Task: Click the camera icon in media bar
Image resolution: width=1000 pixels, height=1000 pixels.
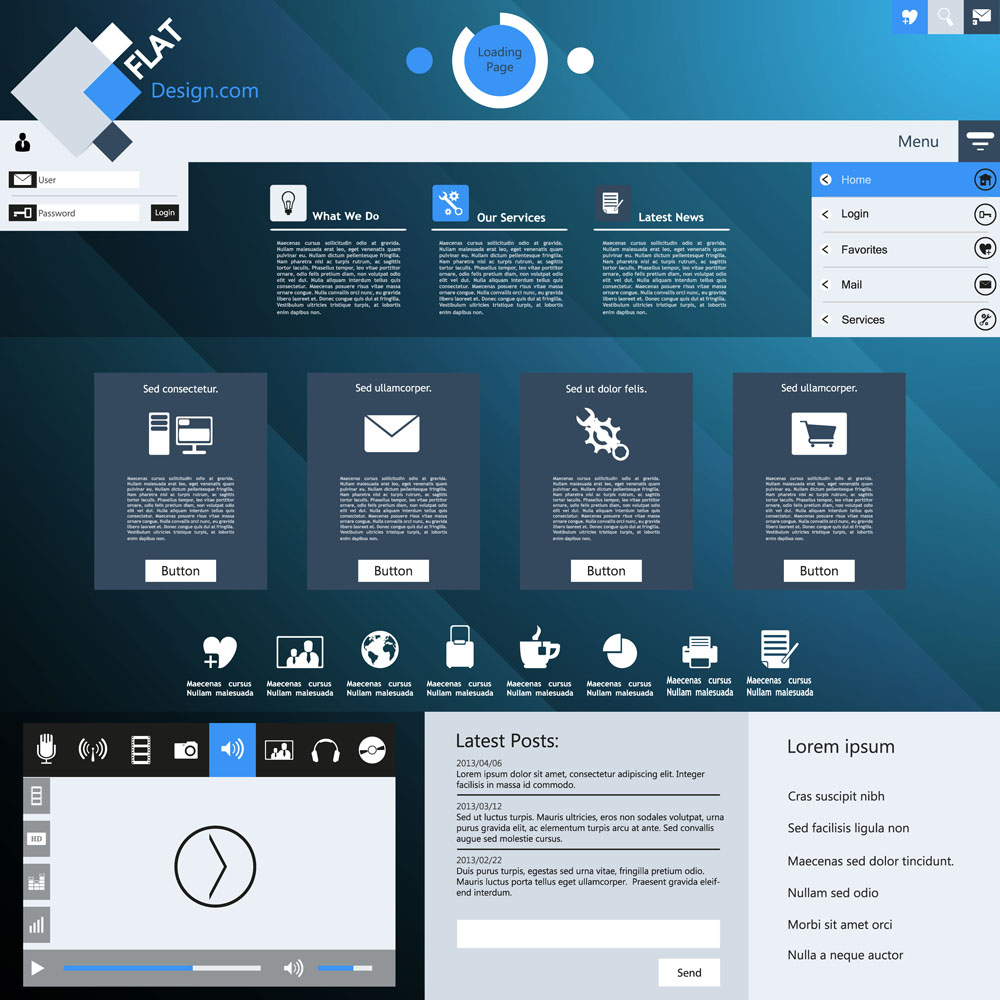Action: [186, 750]
